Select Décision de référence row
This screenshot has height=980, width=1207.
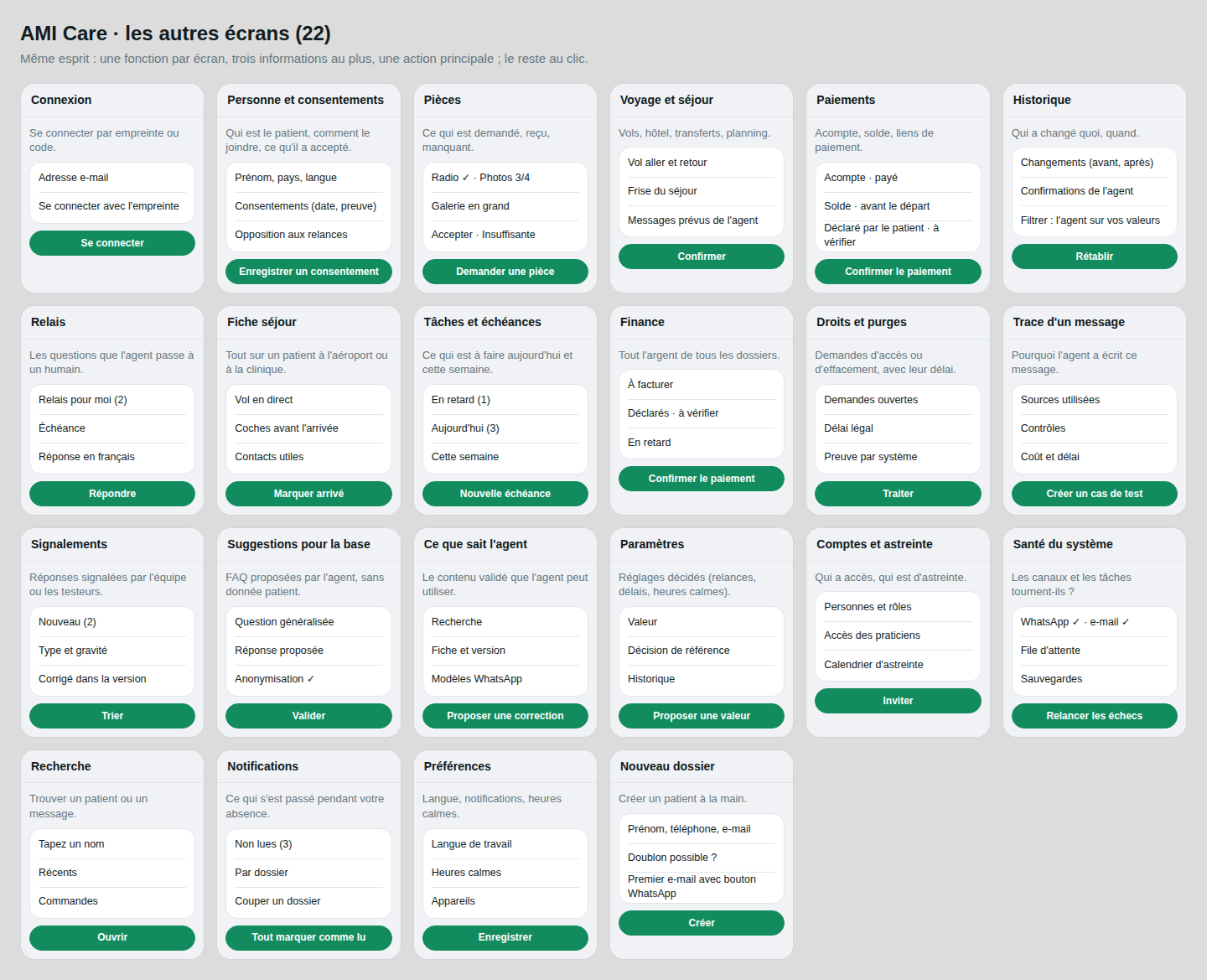[x=702, y=651]
